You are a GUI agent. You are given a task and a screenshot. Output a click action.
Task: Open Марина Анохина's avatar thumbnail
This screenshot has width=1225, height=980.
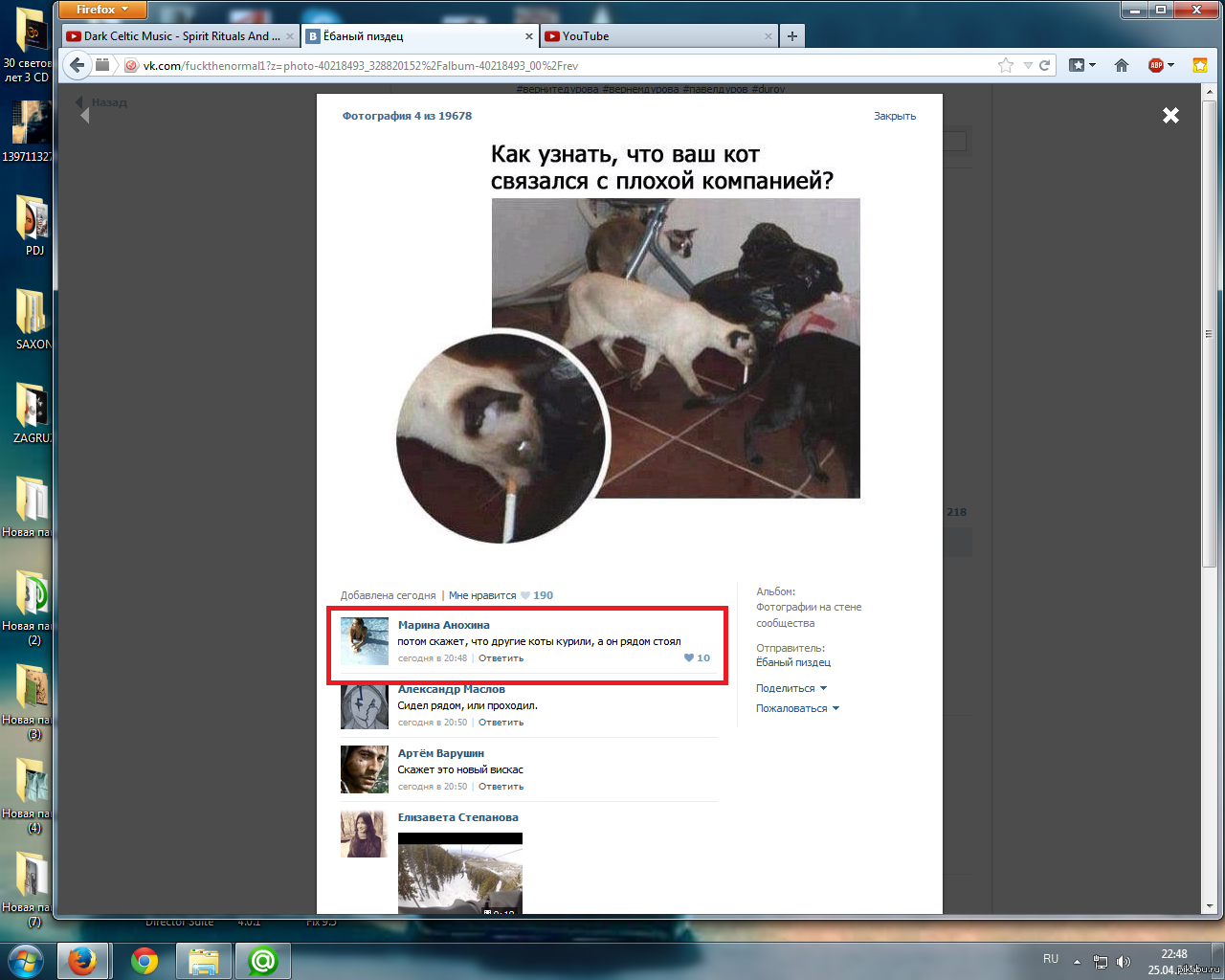click(x=365, y=641)
